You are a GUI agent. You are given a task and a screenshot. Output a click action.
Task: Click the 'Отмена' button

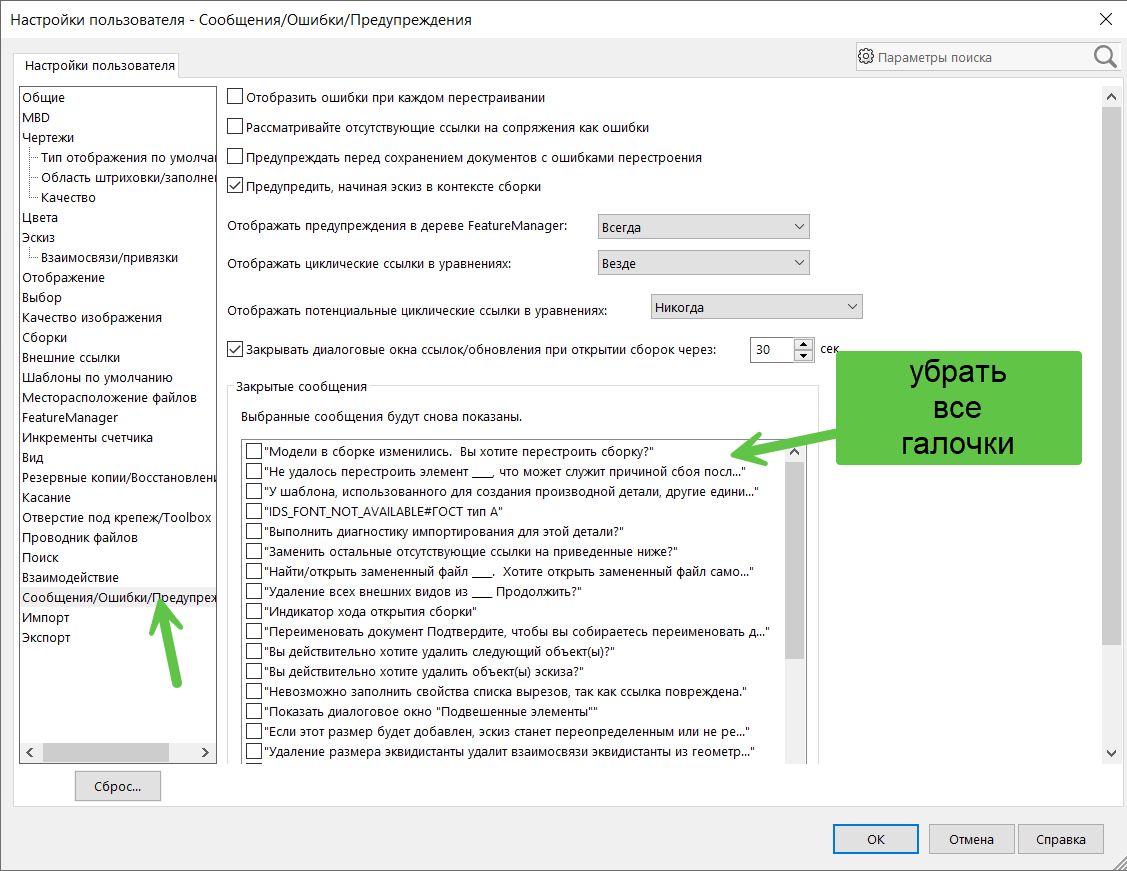coord(971,839)
